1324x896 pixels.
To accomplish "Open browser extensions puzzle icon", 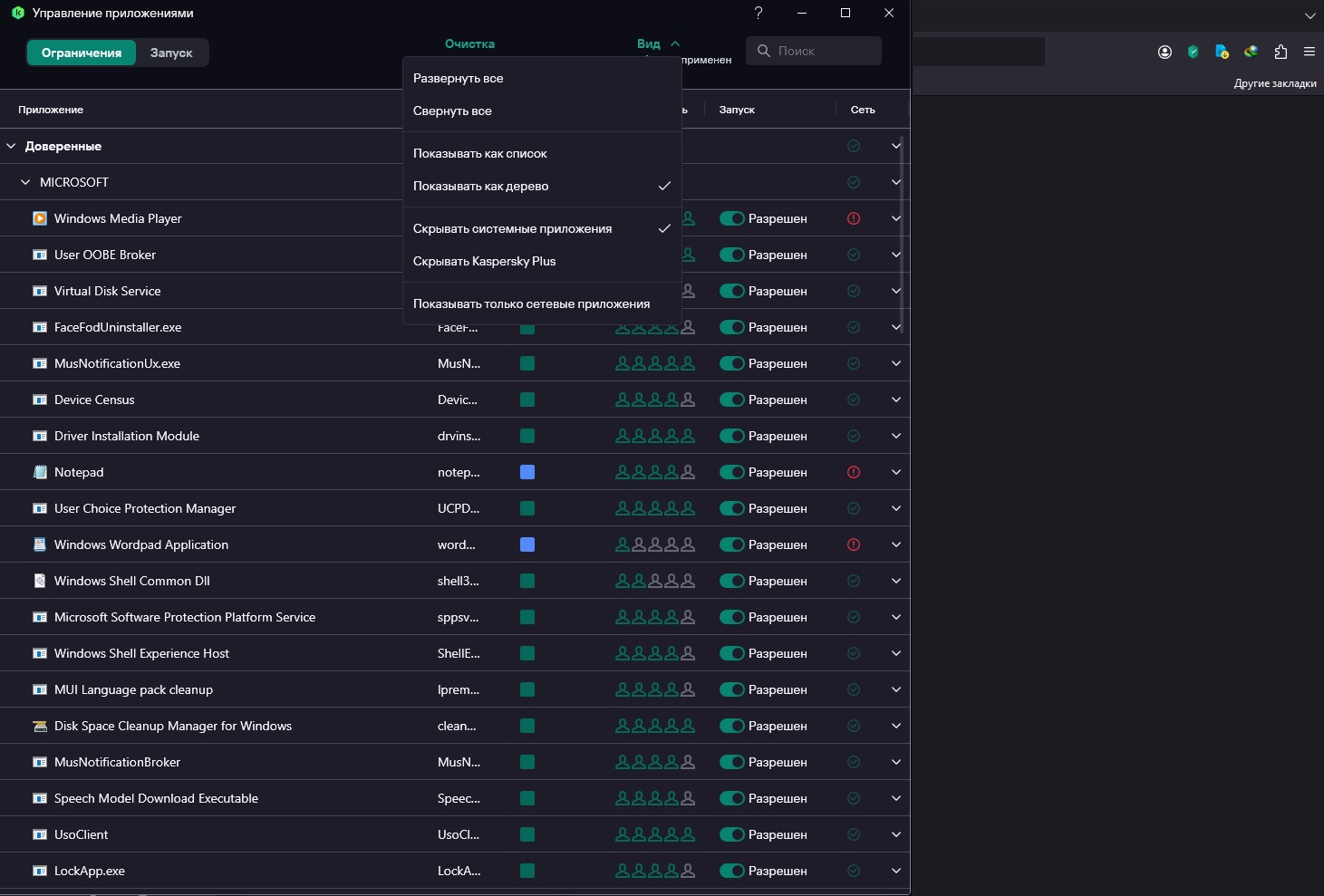I will [1281, 52].
